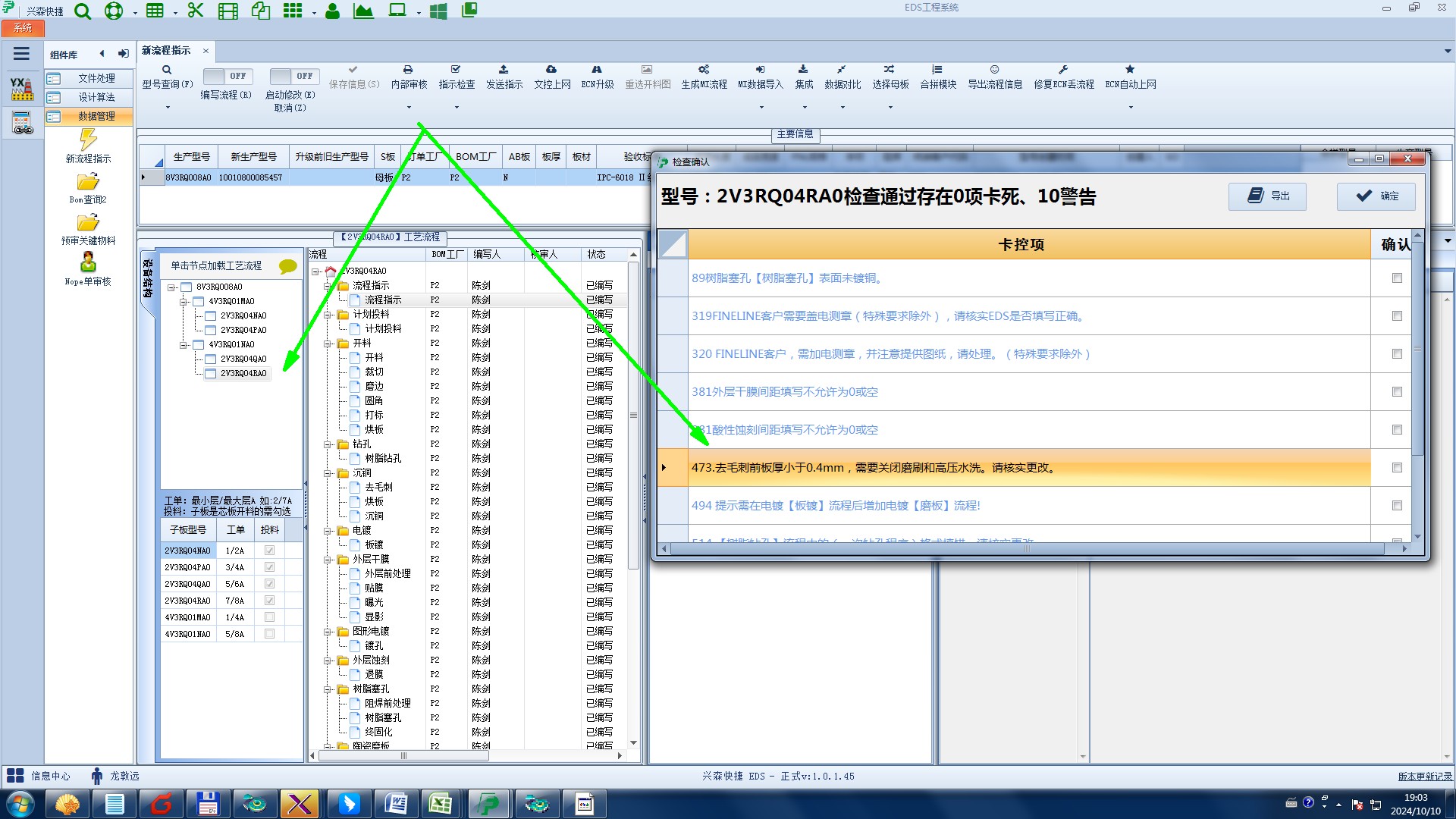Click the 确定 confirm button
The height and width of the screenshot is (819, 1456).
(x=1376, y=196)
